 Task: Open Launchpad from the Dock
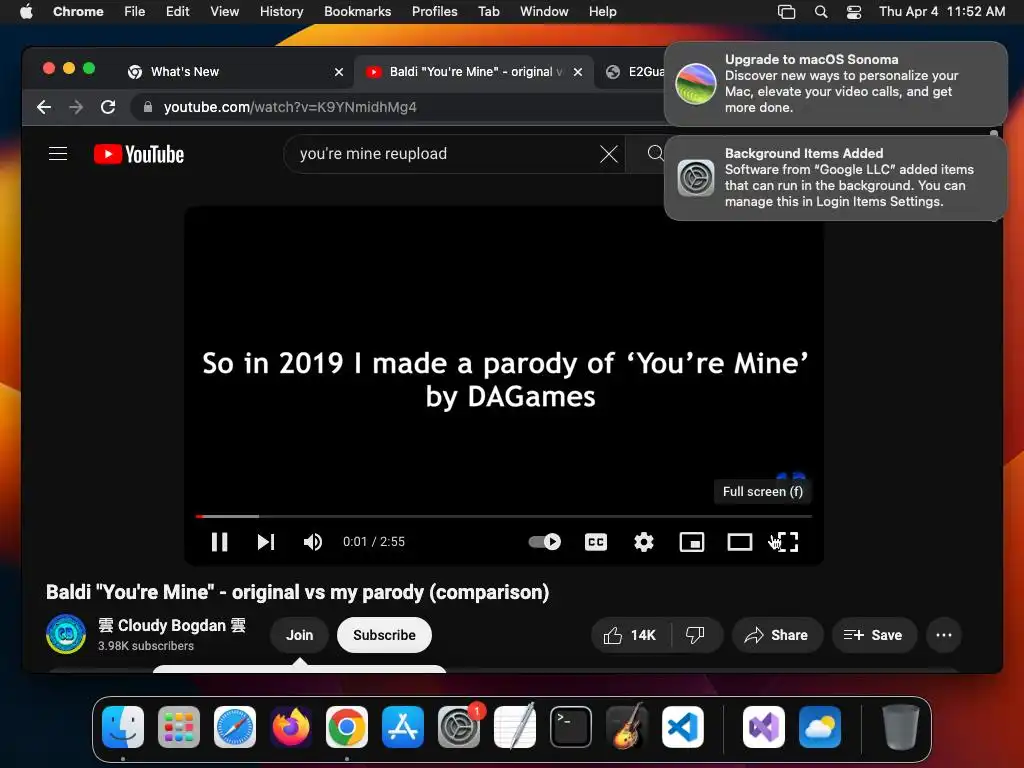[x=178, y=727]
